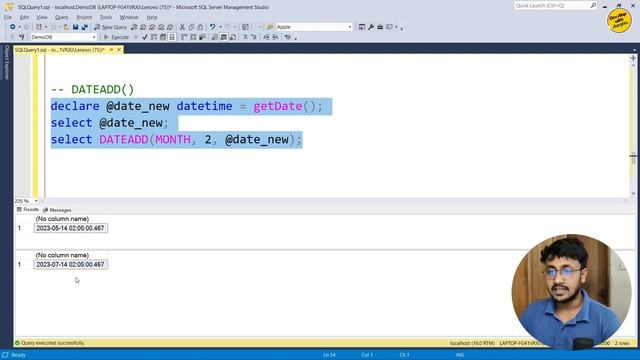Switch to the Messages tab
The height and width of the screenshot is (360, 640).
click(x=57, y=210)
